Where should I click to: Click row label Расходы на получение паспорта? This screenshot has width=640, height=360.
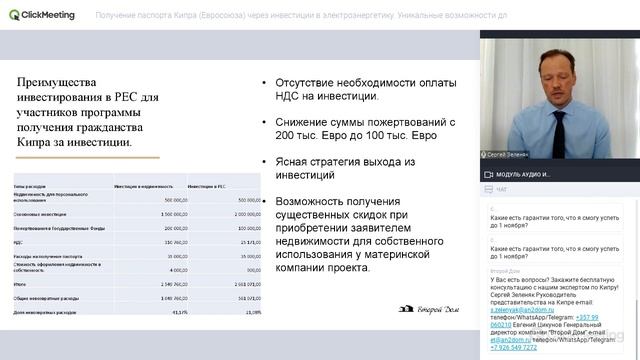coord(48,257)
